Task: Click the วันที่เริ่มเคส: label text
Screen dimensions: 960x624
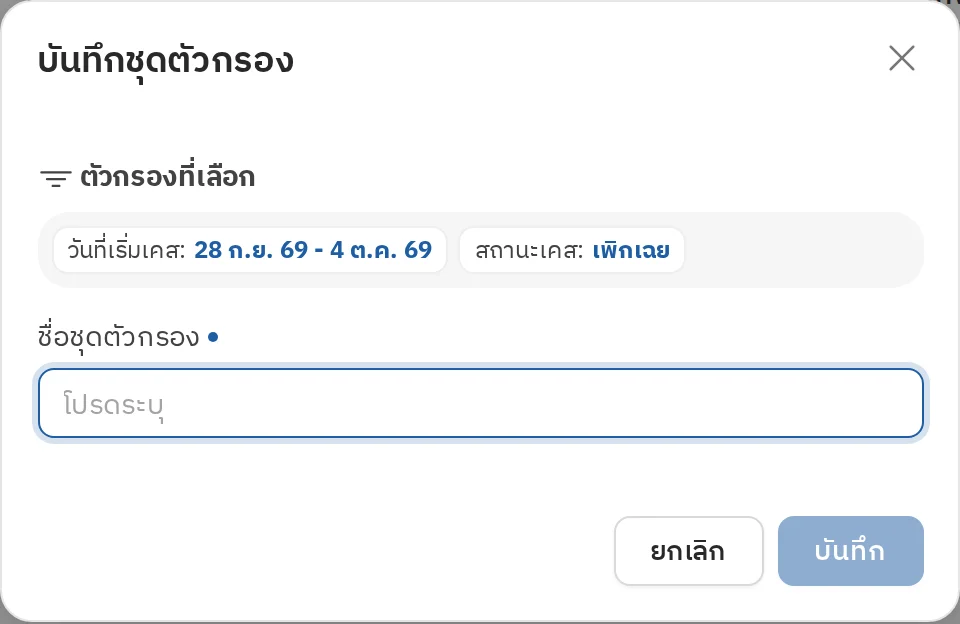Action: point(127,250)
